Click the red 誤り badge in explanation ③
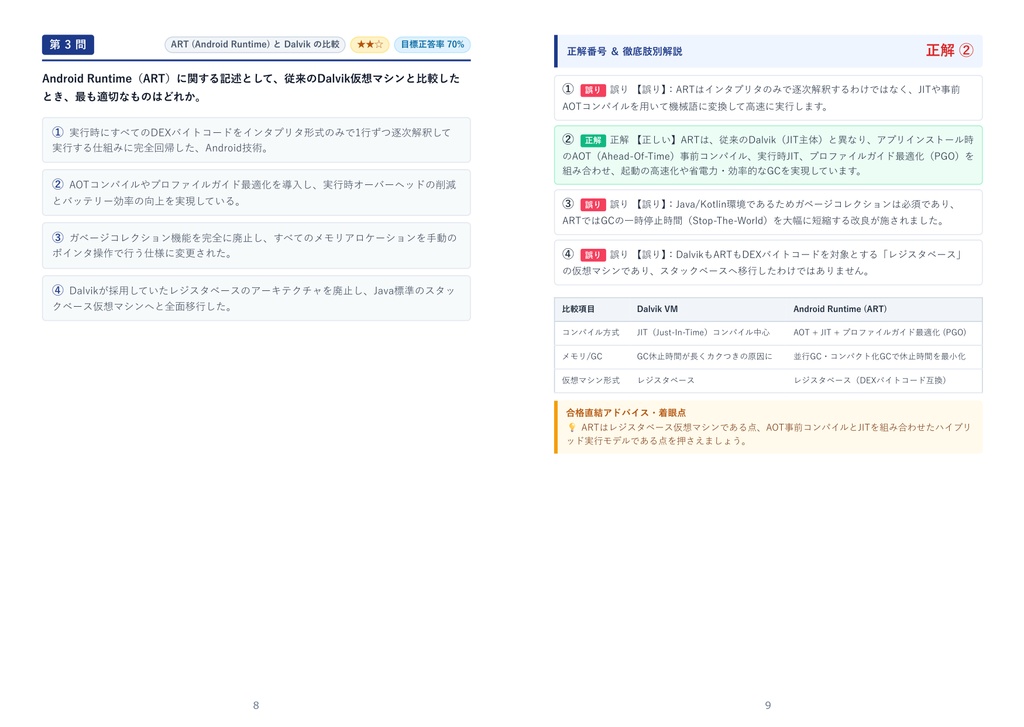This screenshot has height=727, width=1024. (x=592, y=204)
